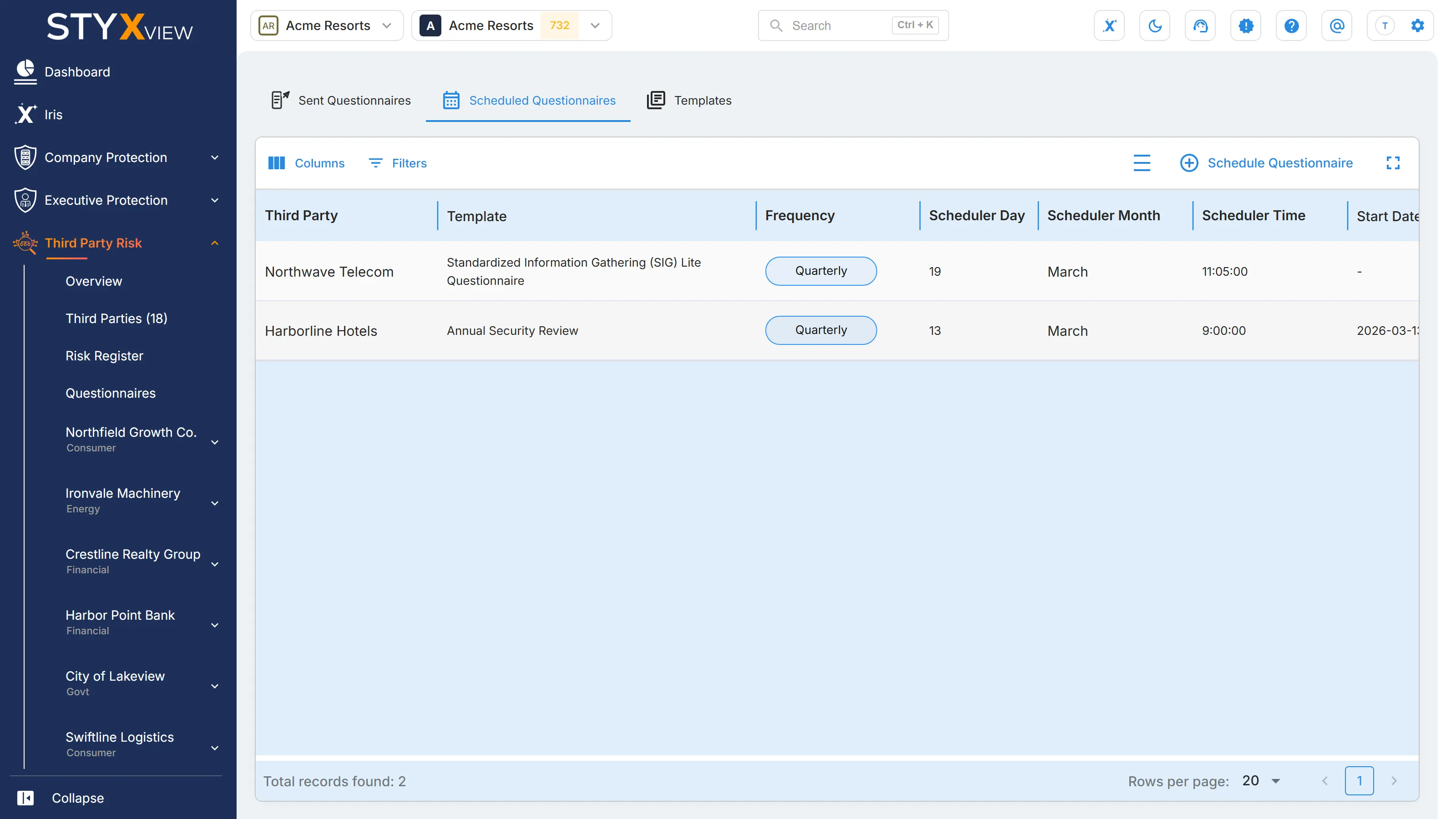The width and height of the screenshot is (1456, 819).
Task: Open rows per page dropdown
Action: 1261,781
